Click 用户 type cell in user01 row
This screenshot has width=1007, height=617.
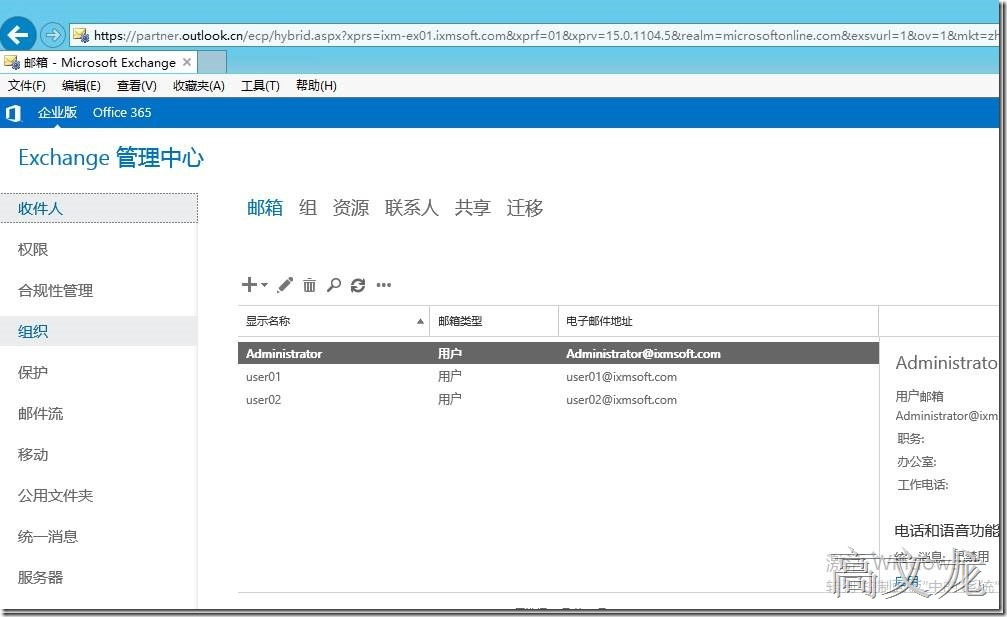(450, 376)
